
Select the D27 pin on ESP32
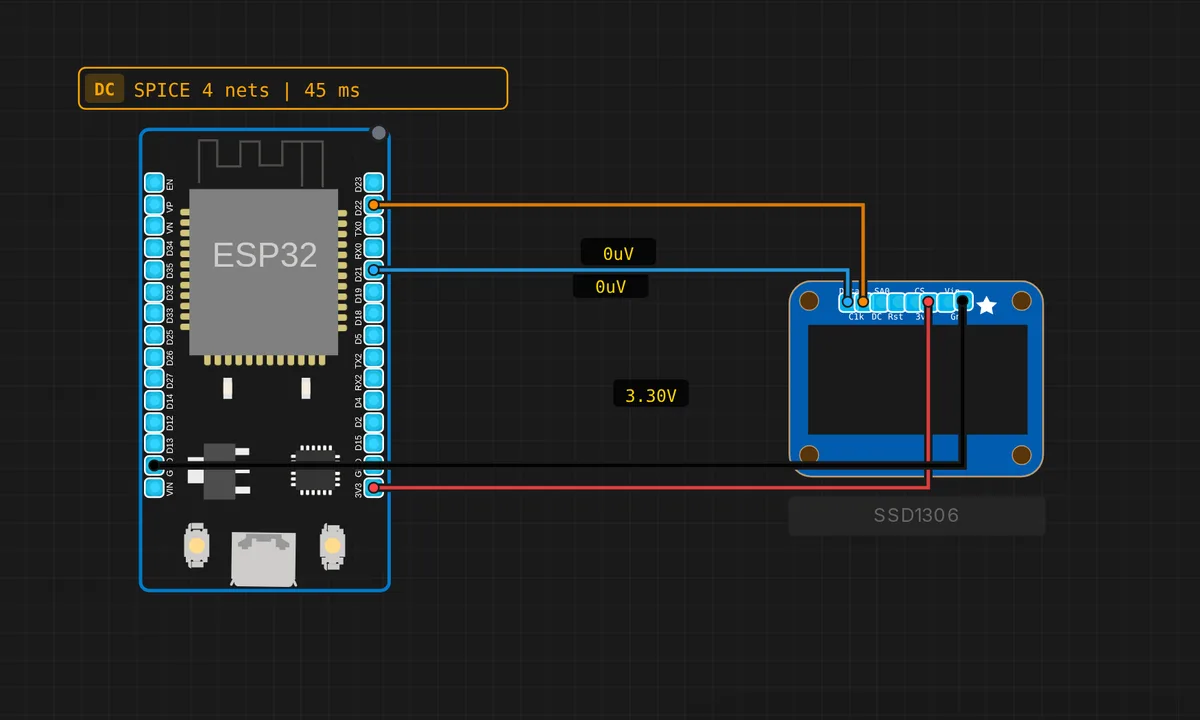[154, 379]
